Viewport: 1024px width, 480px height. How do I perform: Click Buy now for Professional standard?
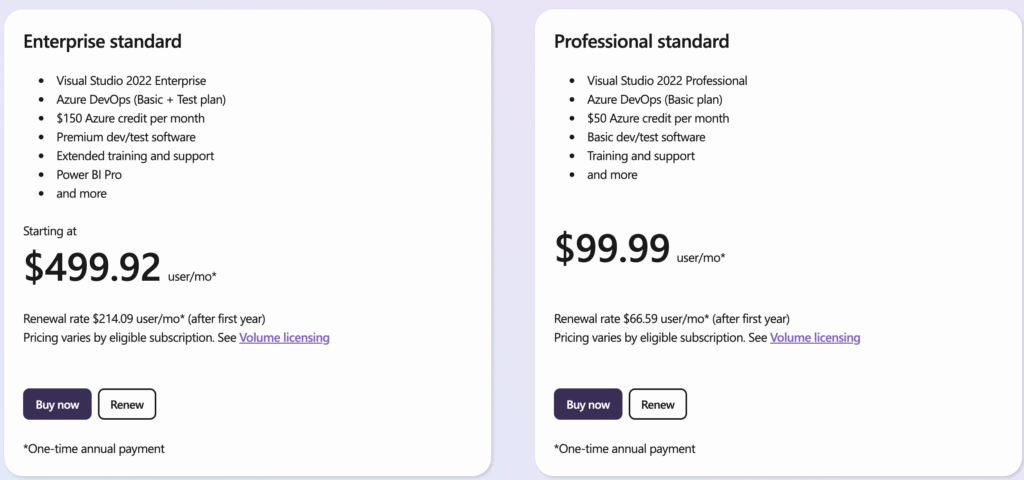tap(588, 404)
